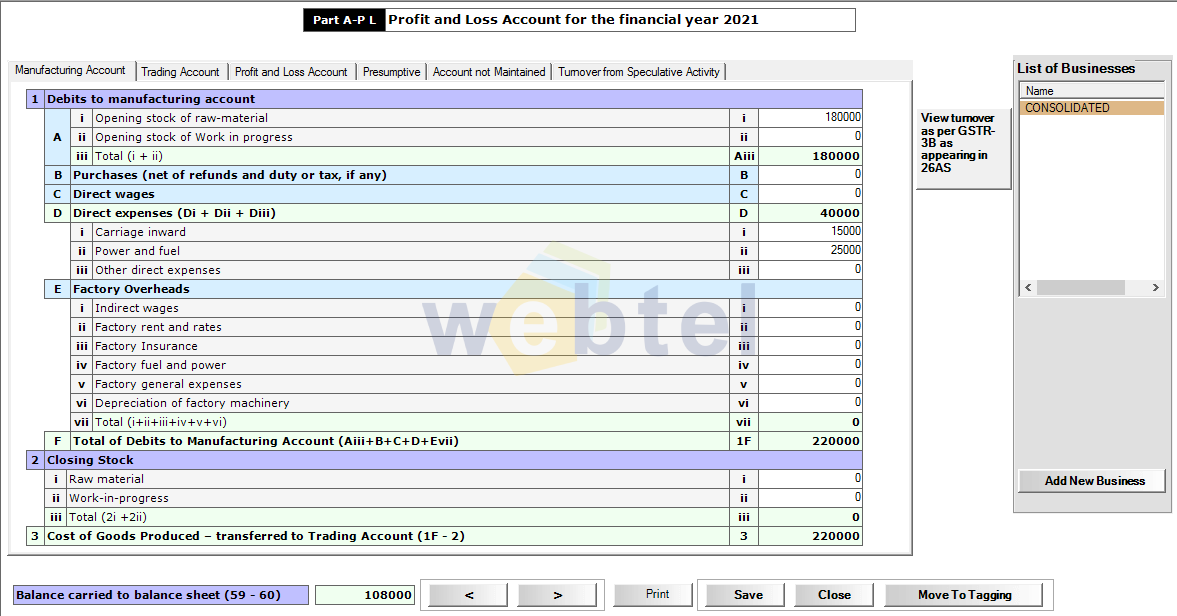This screenshot has height=616, width=1177.
Task: Click Cost of Goods Produced value 220000
Action: pyautogui.click(x=810, y=536)
